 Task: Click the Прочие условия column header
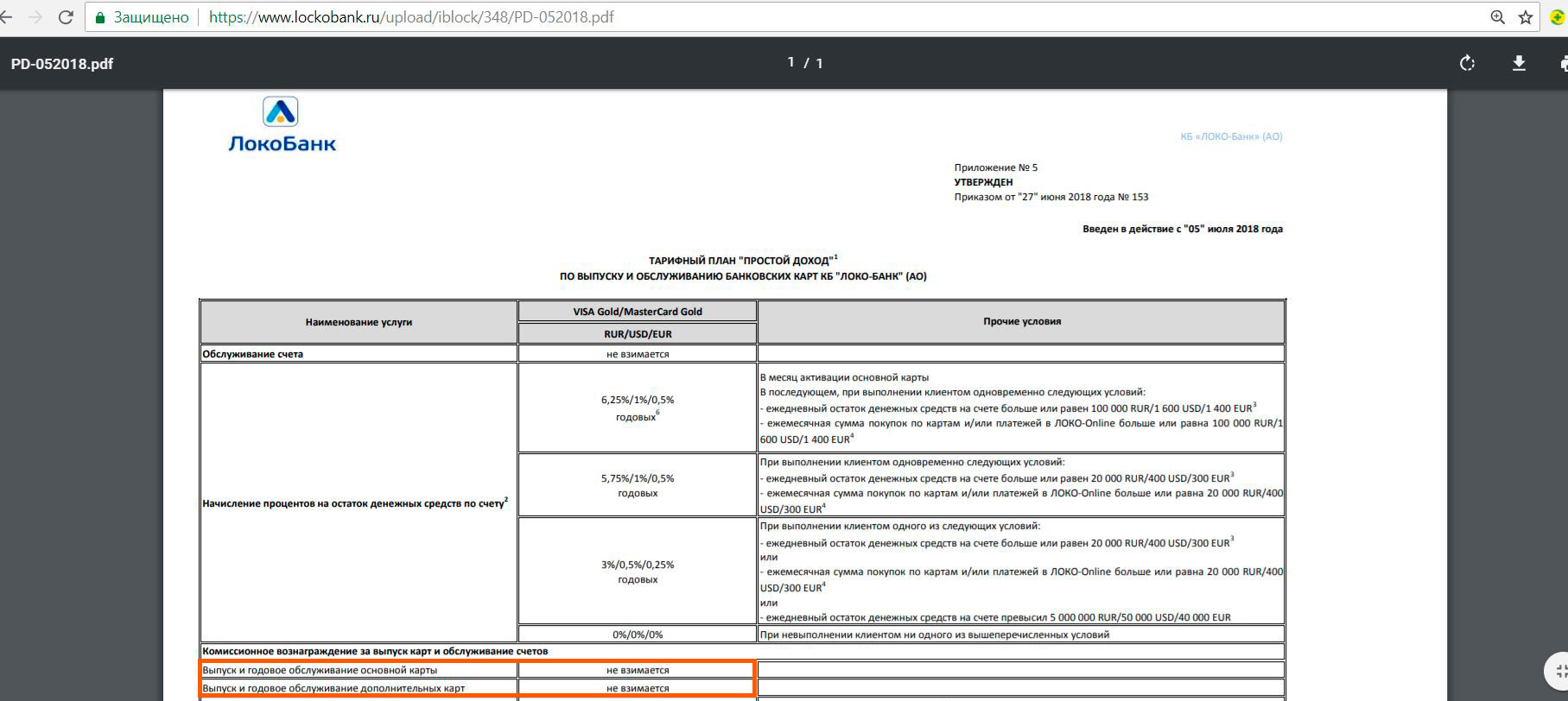pyautogui.click(x=1022, y=321)
